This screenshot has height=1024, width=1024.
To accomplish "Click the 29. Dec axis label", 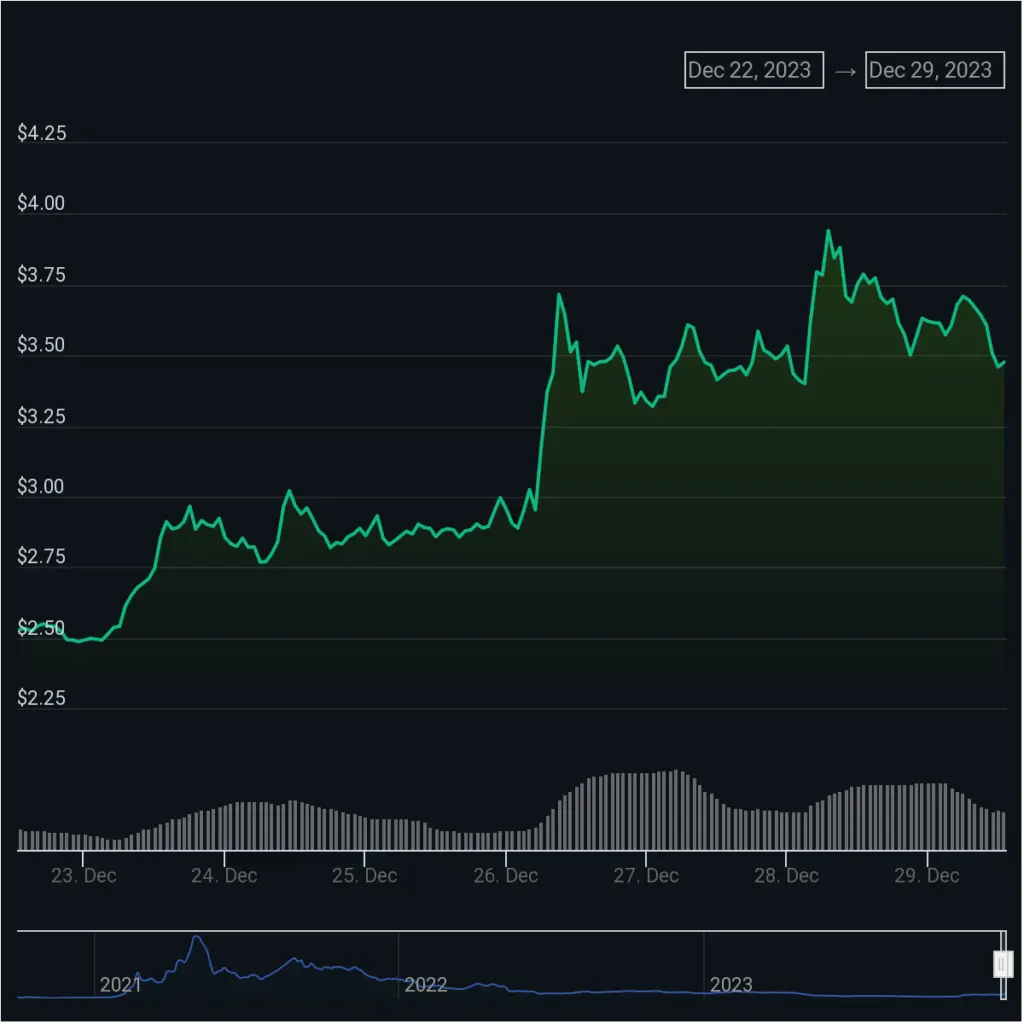I will [930, 875].
